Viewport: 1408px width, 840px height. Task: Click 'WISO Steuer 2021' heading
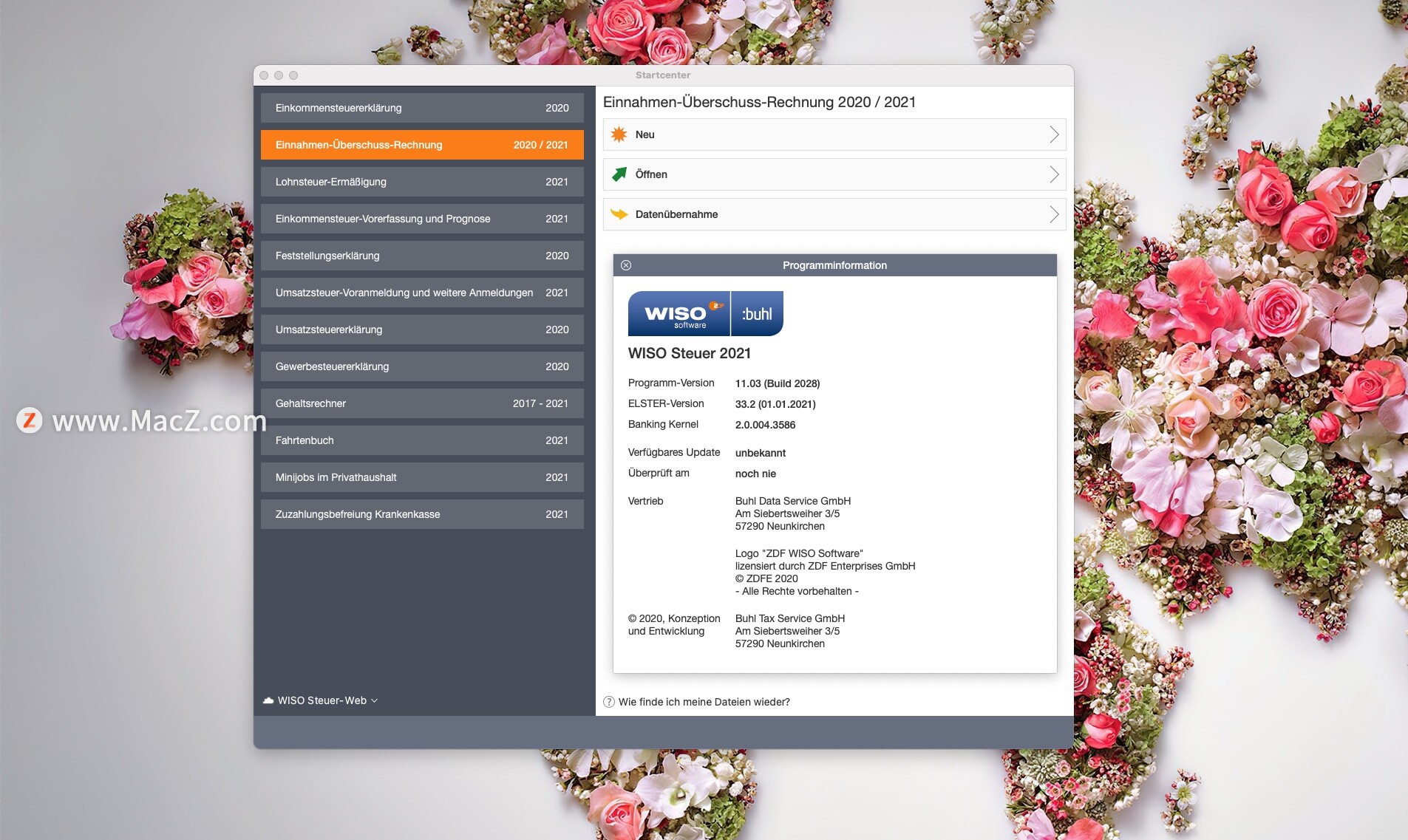[689, 353]
